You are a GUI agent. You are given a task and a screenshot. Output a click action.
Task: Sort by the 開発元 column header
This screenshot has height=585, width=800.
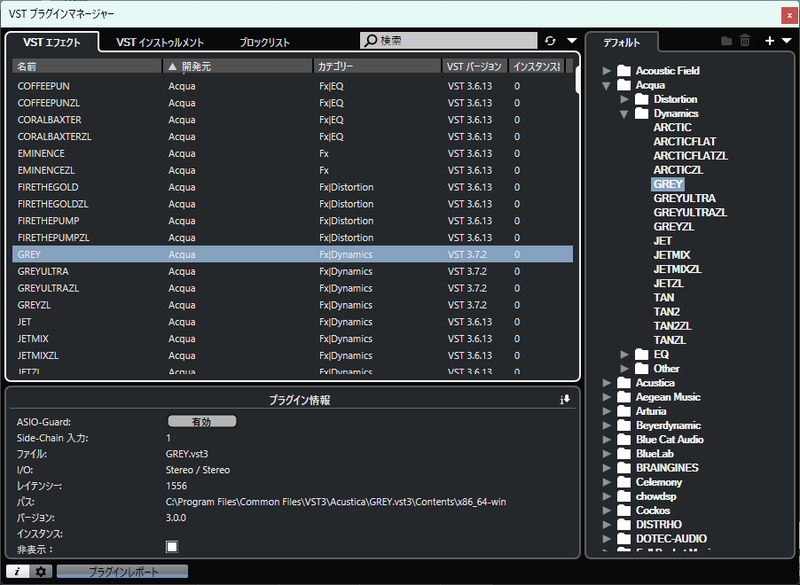238,66
